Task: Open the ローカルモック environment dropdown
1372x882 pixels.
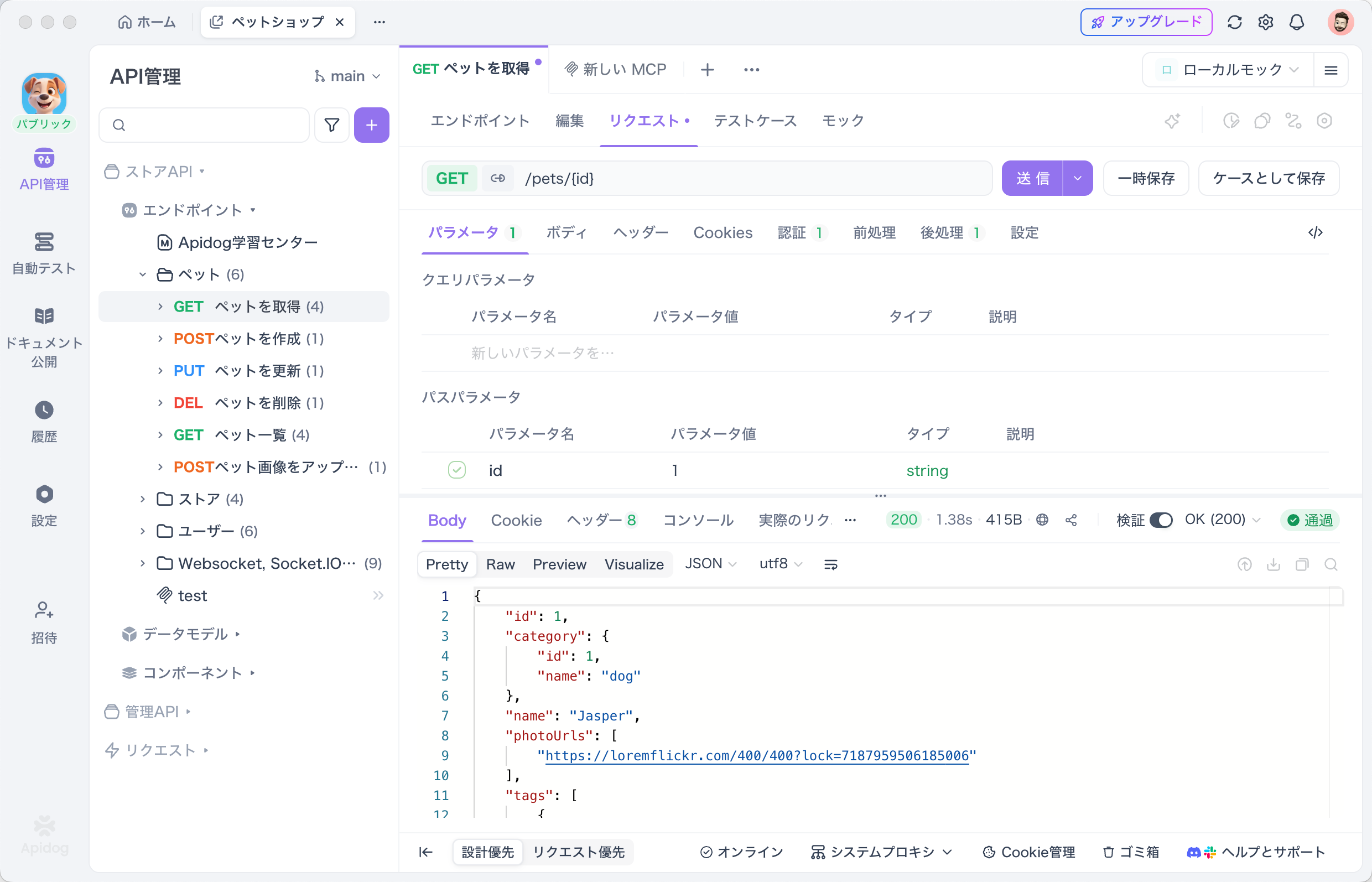Action: pyautogui.click(x=1228, y=70)
